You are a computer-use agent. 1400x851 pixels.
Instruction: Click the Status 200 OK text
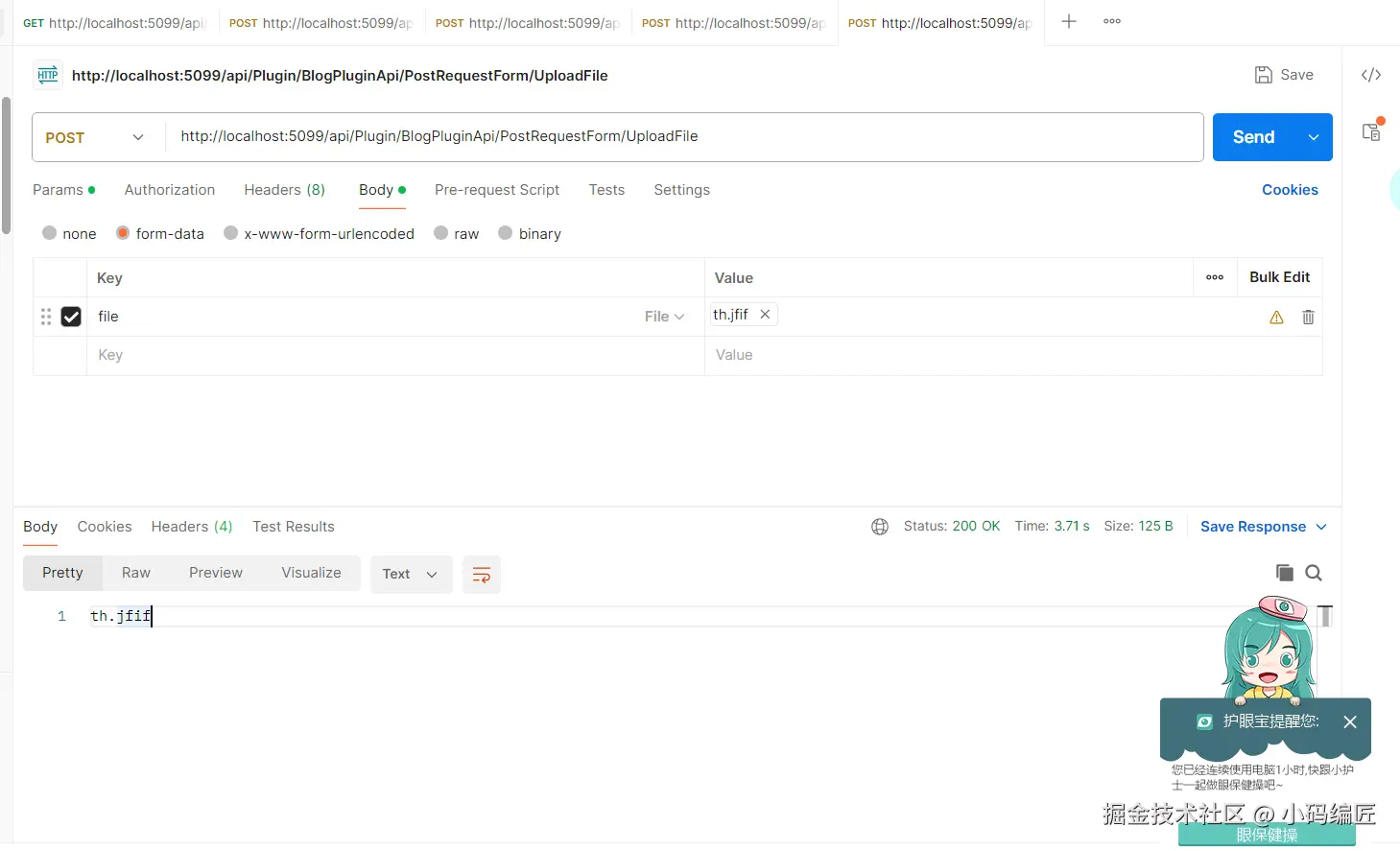[x=952, y=527]
